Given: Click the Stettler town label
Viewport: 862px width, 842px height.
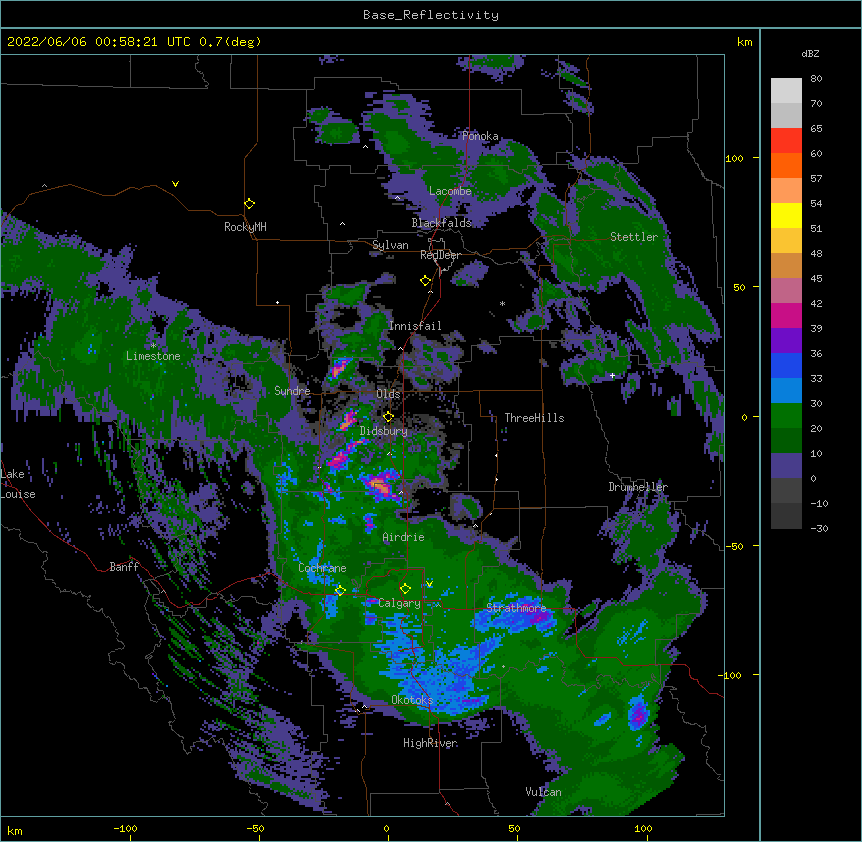Looking at the screenshot, I should pyautogui.click(x=634, y=237).
